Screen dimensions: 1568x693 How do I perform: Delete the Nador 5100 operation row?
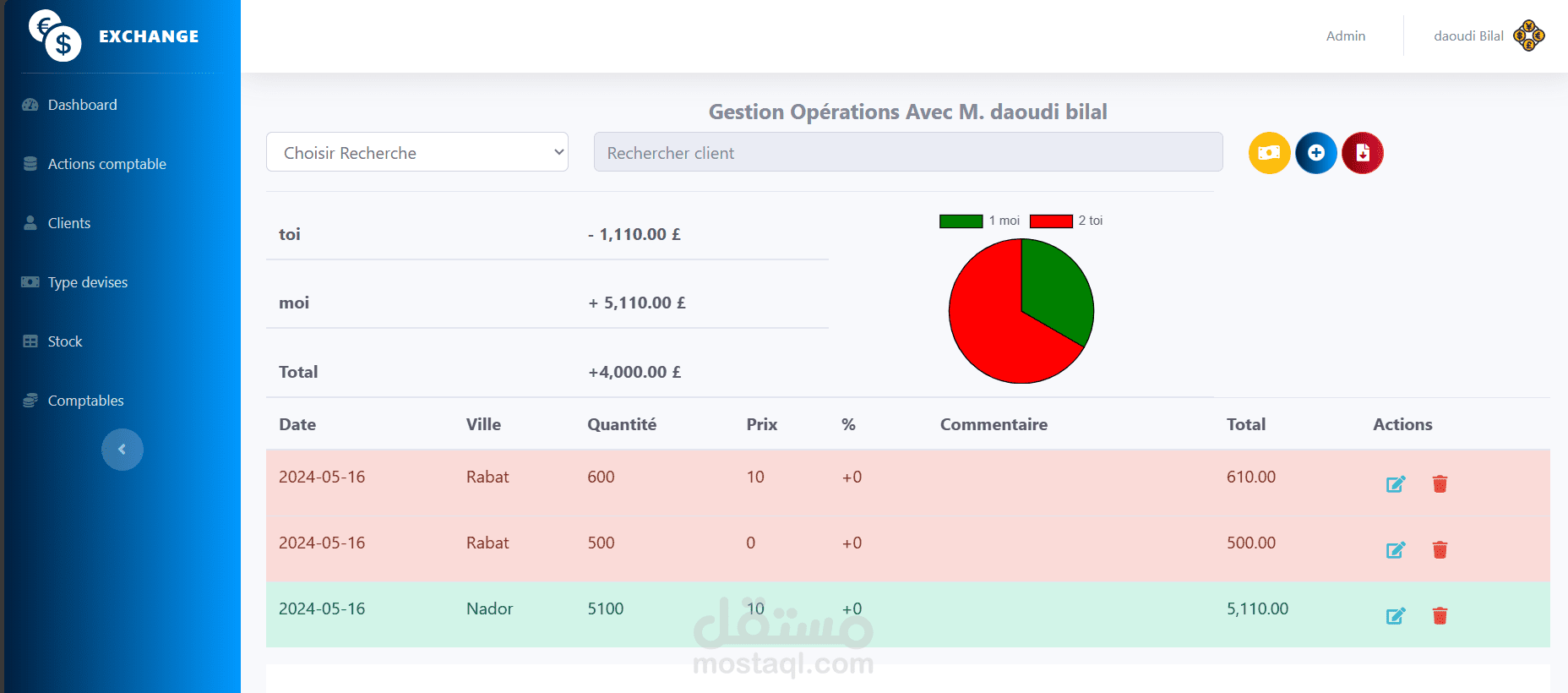pyautogui.click(x=1440, y=616)
